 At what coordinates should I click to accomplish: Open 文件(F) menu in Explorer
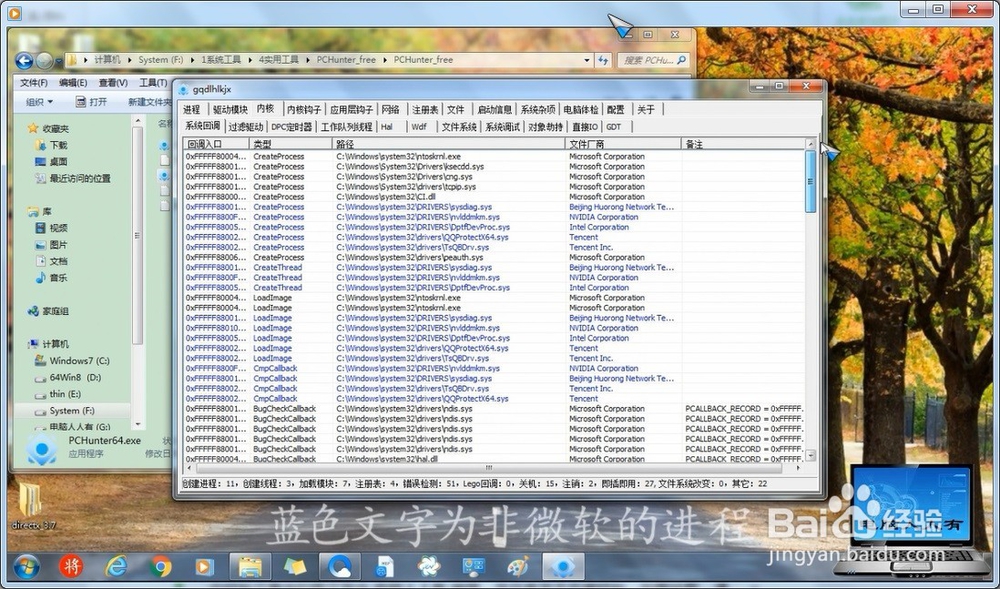[x=34, y=83]
